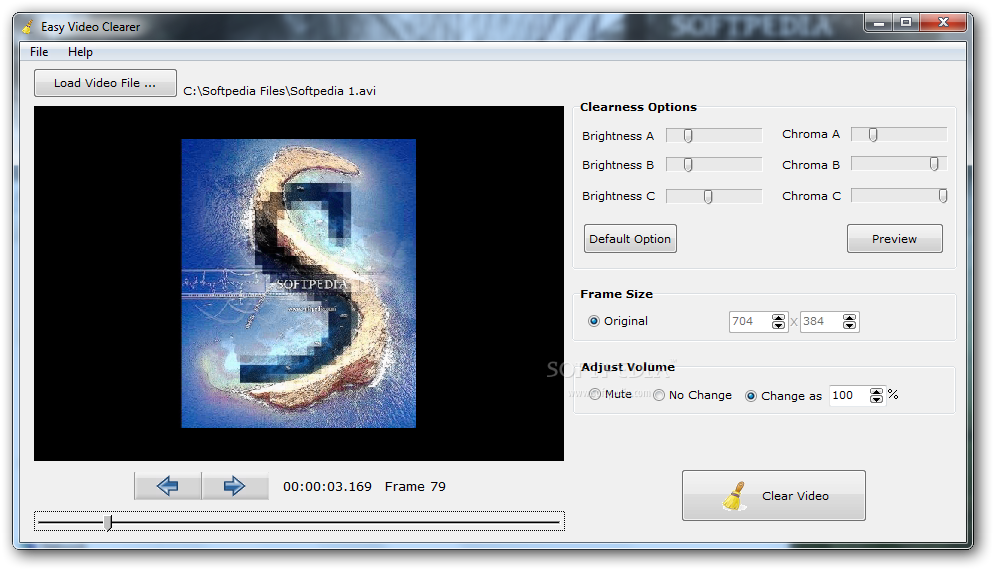Click the timestamp 00:00:03.169
994x570 pixels.
coord(327,487)
